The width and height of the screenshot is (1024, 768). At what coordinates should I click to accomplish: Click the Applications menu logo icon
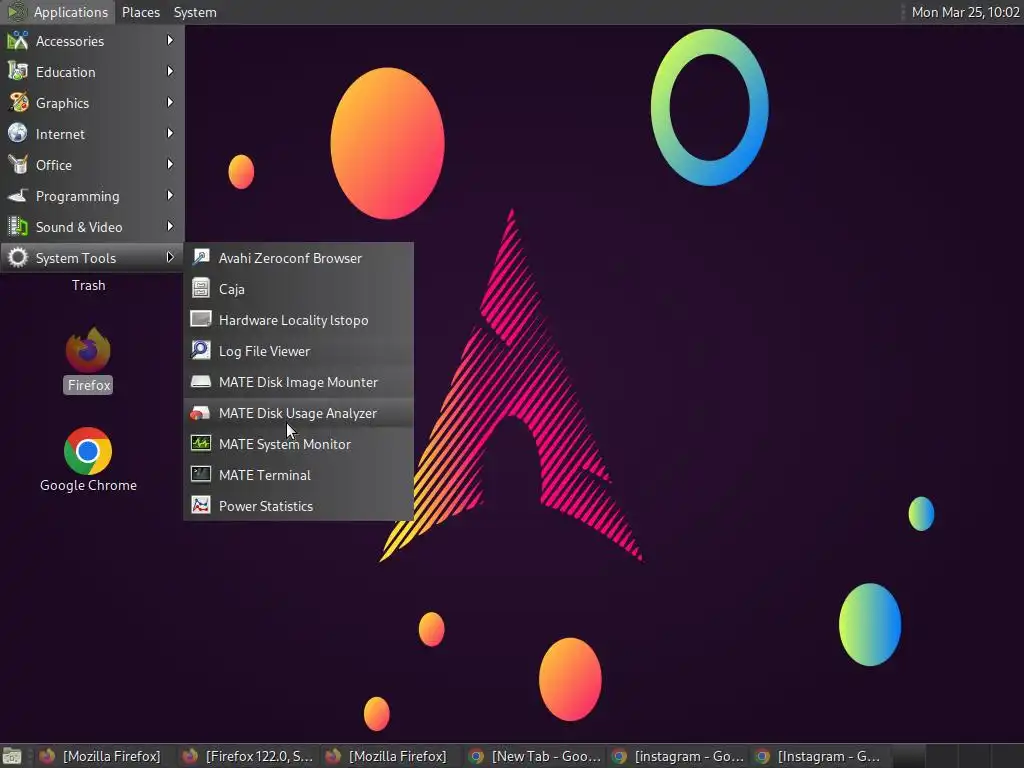pyautogui.click(x=16, y=12)
